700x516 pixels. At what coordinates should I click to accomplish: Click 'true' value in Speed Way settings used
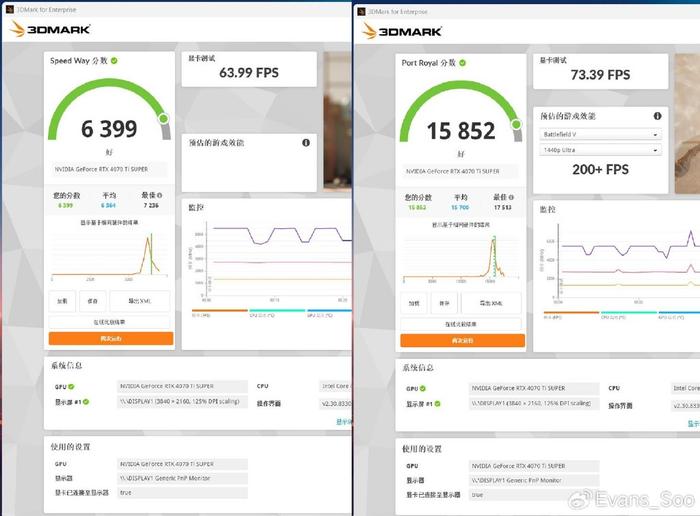[x=182, y=493]
